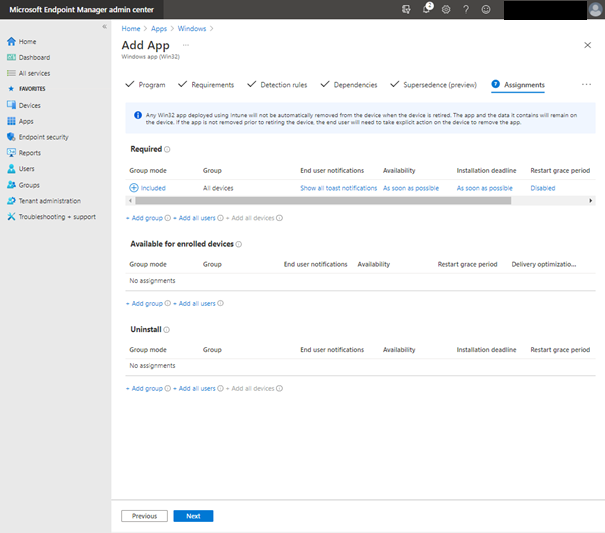This screenshot has height=533, width=605.
Task: Click the Previous button
Action: click(x=144, y=516)
